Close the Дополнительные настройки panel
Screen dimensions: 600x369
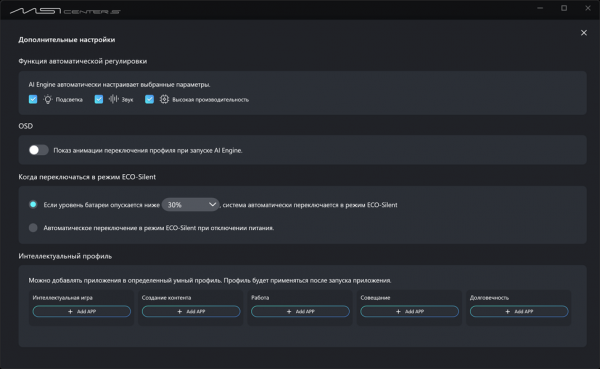coord(584,33)
